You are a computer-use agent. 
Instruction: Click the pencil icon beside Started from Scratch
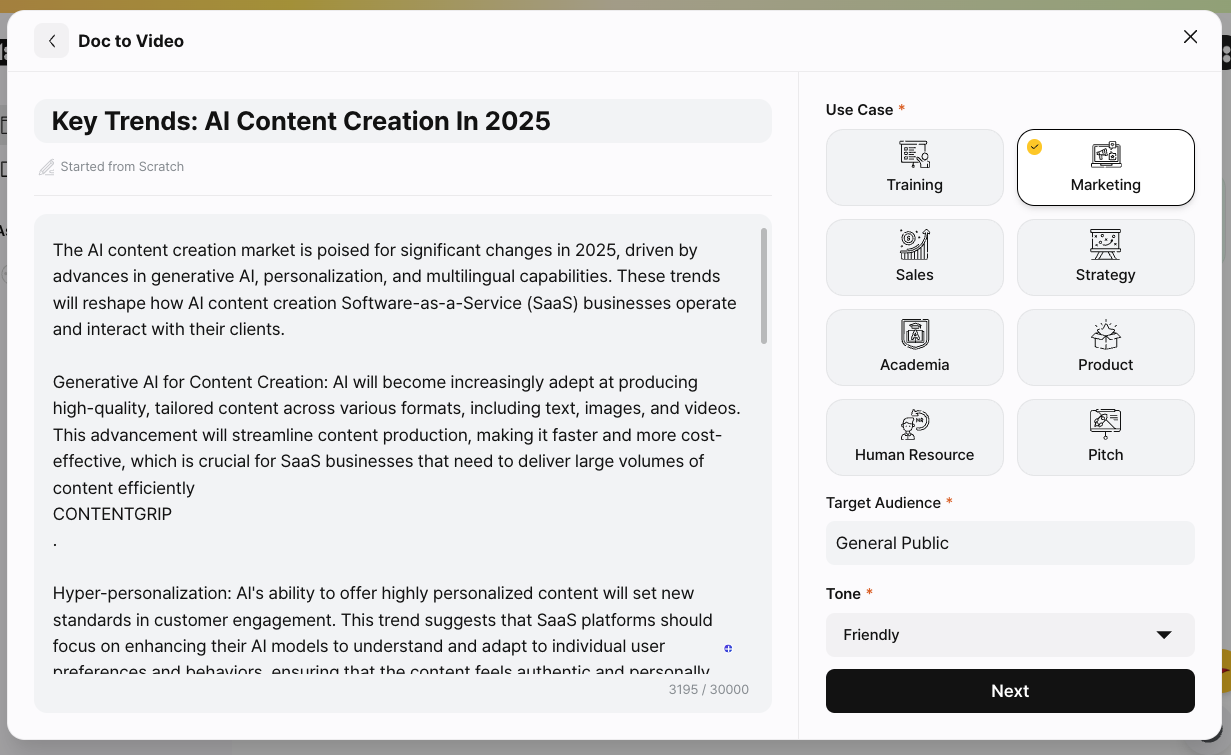point(46,167)
